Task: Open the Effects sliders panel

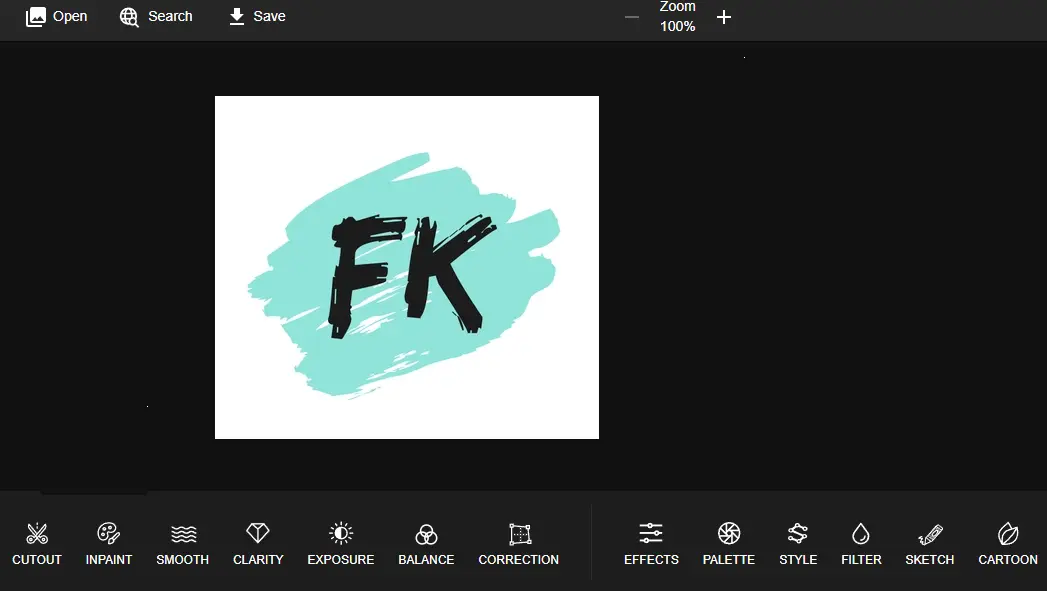Action: [x=651, y=544]
